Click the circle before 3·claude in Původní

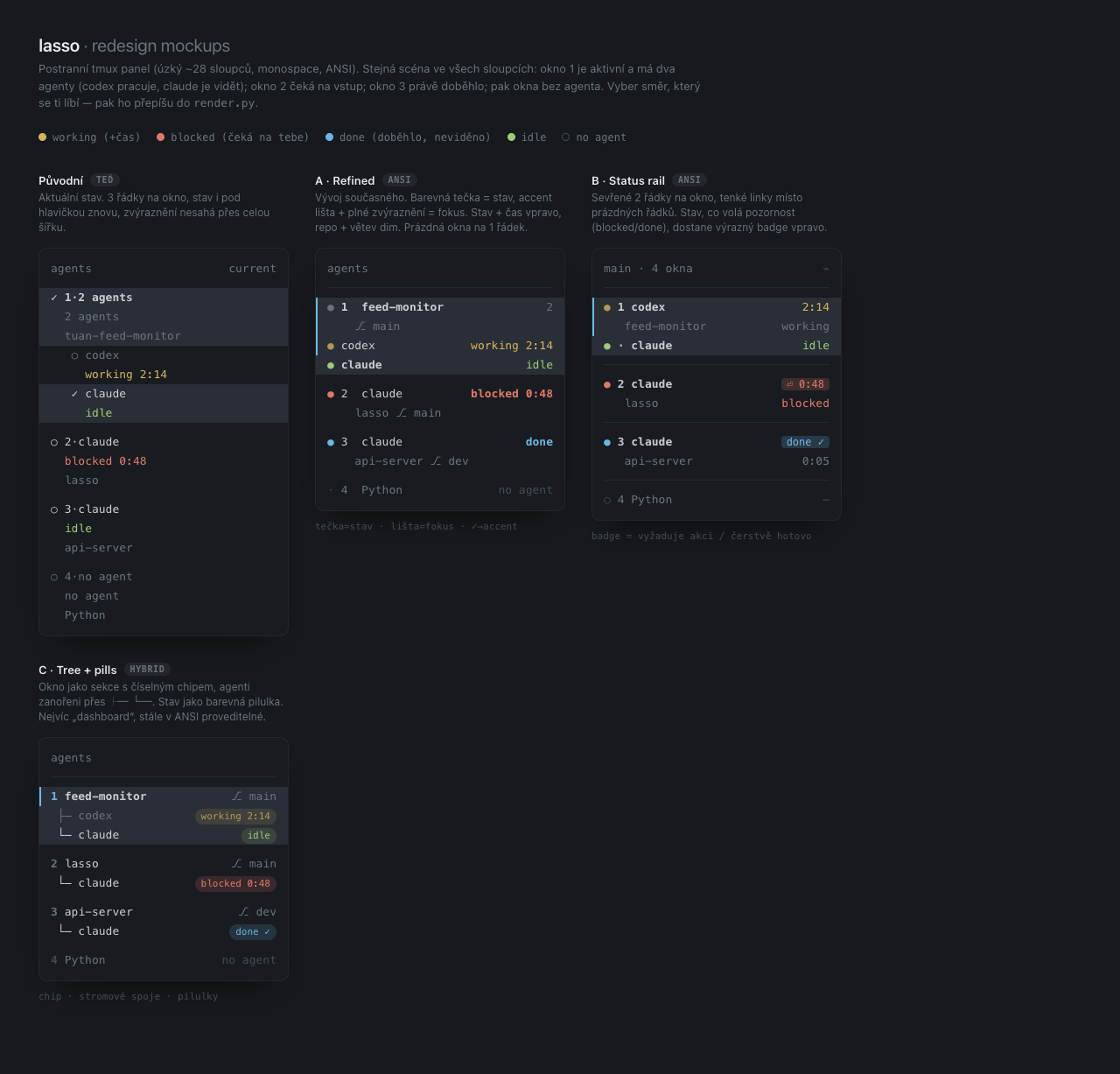tap(54, 509)
